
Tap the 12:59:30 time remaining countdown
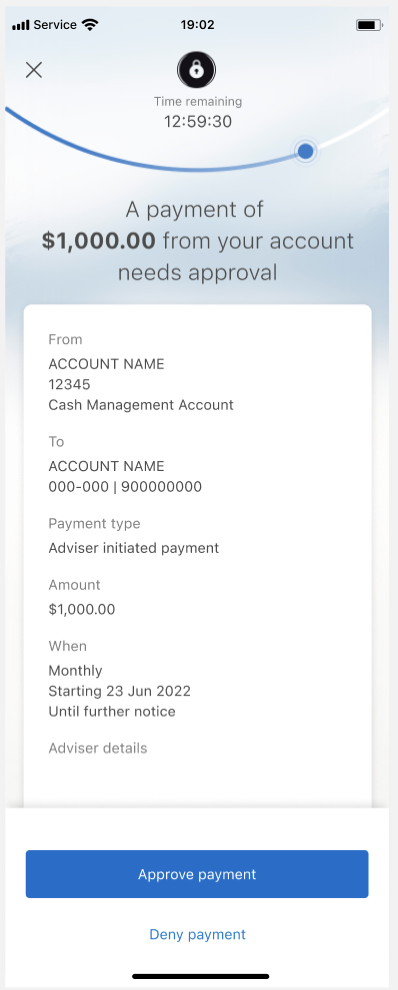pos(198,121)
